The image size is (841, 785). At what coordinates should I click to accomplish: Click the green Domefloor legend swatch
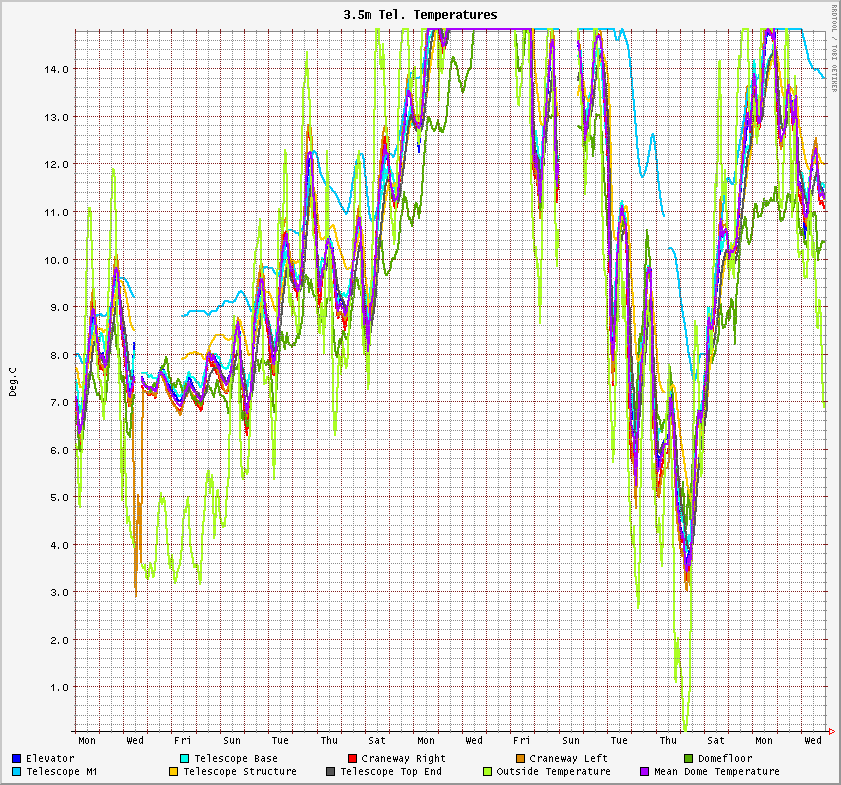coord(688,759)
